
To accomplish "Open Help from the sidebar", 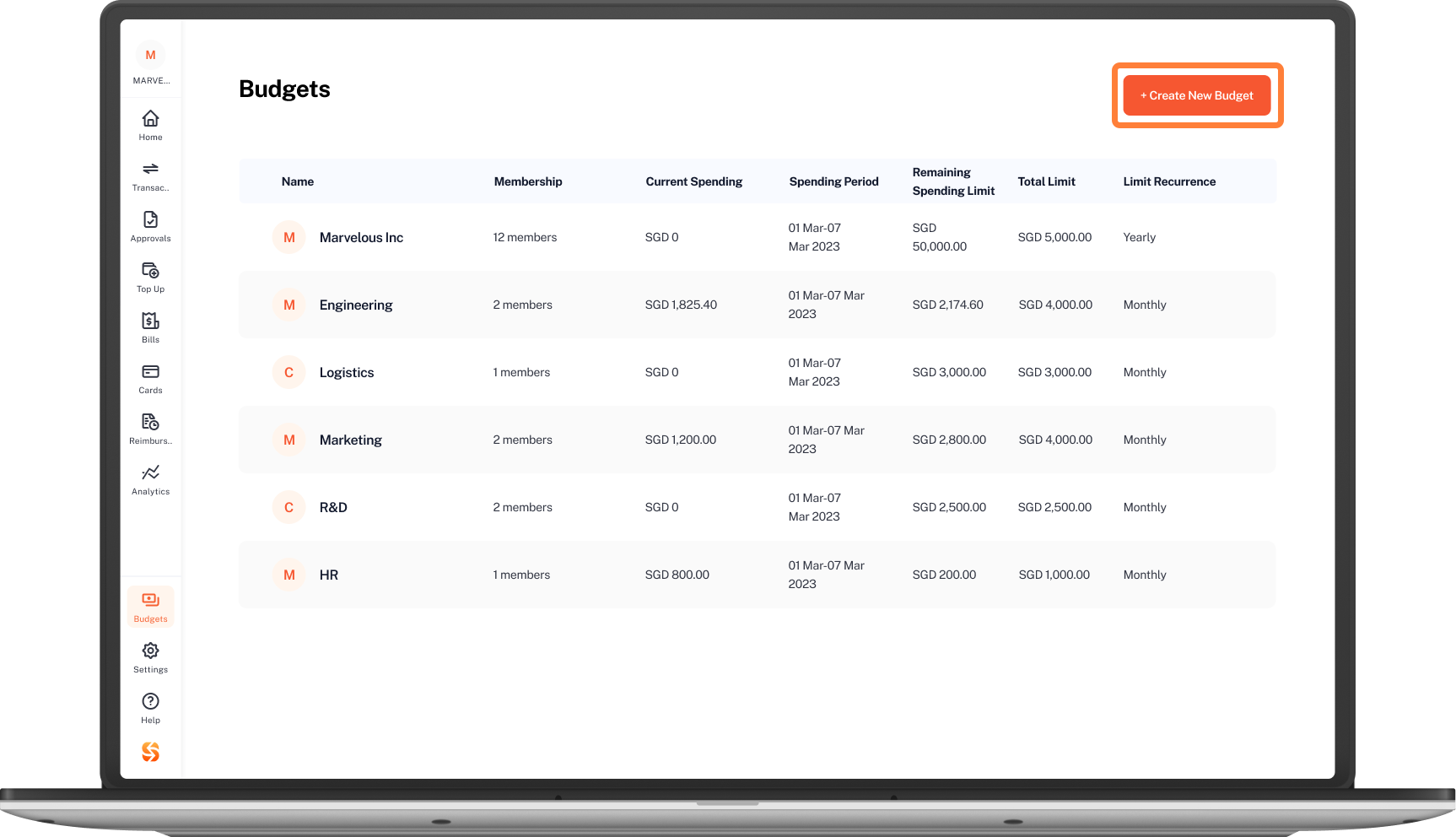I will tap(150, 708).
